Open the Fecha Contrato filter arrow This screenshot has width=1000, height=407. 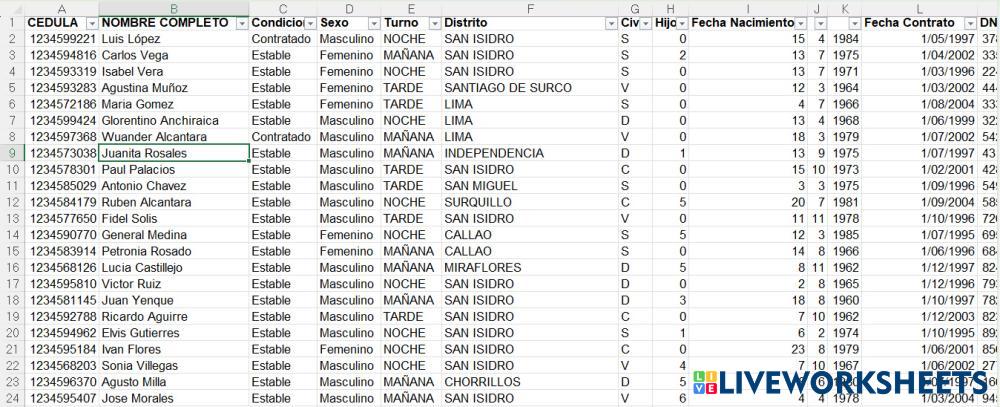pyautogui.click(x=954, y=22)
